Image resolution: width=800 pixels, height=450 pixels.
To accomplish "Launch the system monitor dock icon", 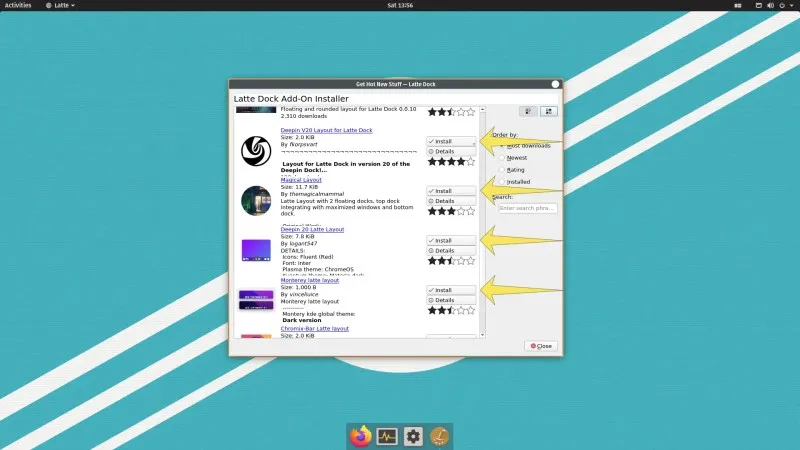I will tap(387, 436).
